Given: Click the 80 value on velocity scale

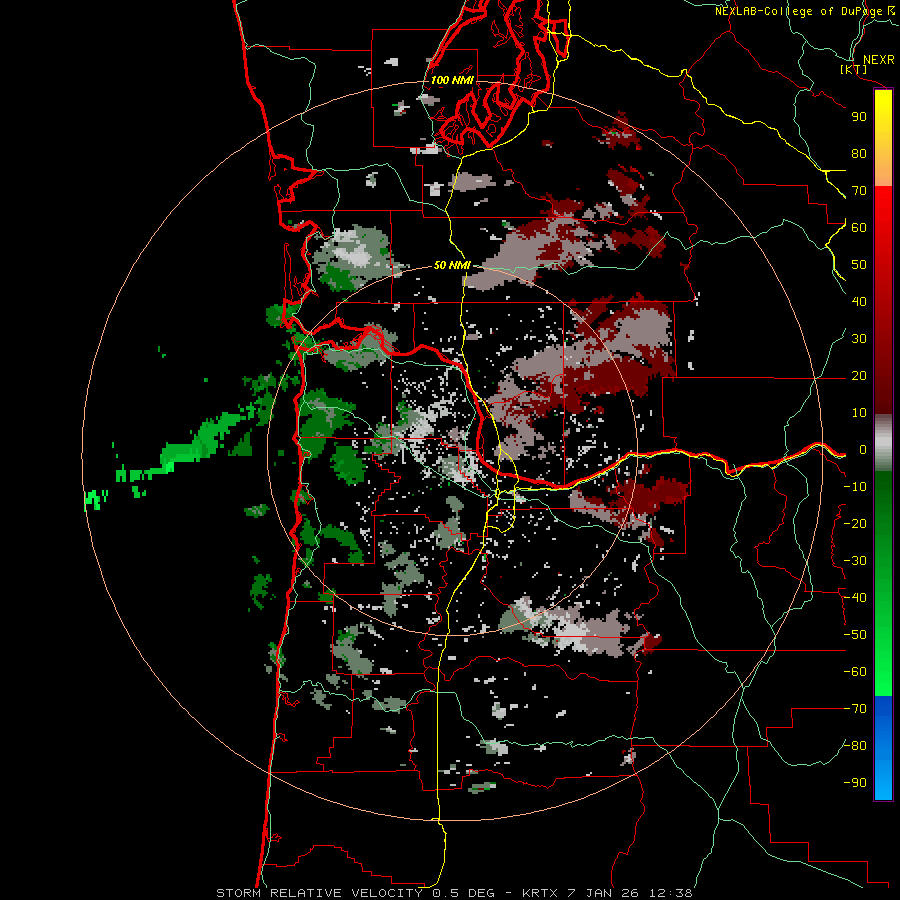Looking at the screenshot, I should [x=859, y=154].
